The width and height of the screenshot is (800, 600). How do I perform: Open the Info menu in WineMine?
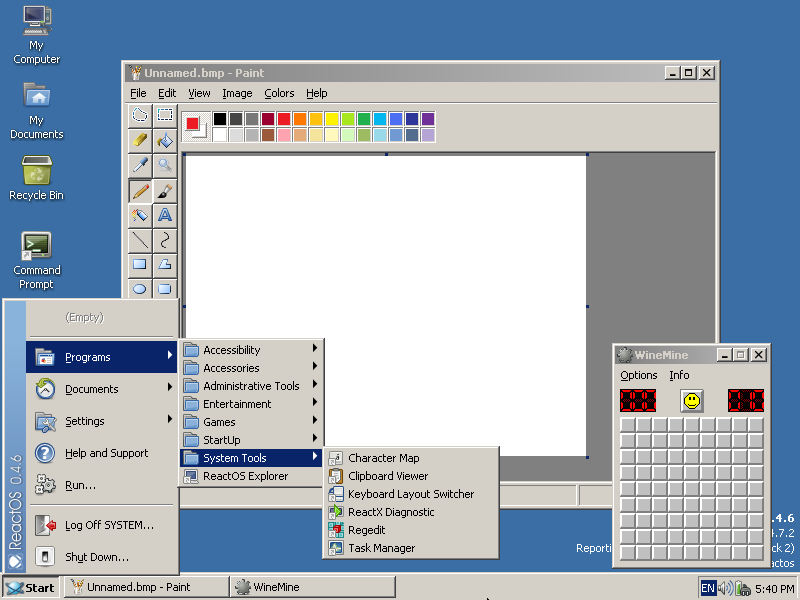point(679,375)
